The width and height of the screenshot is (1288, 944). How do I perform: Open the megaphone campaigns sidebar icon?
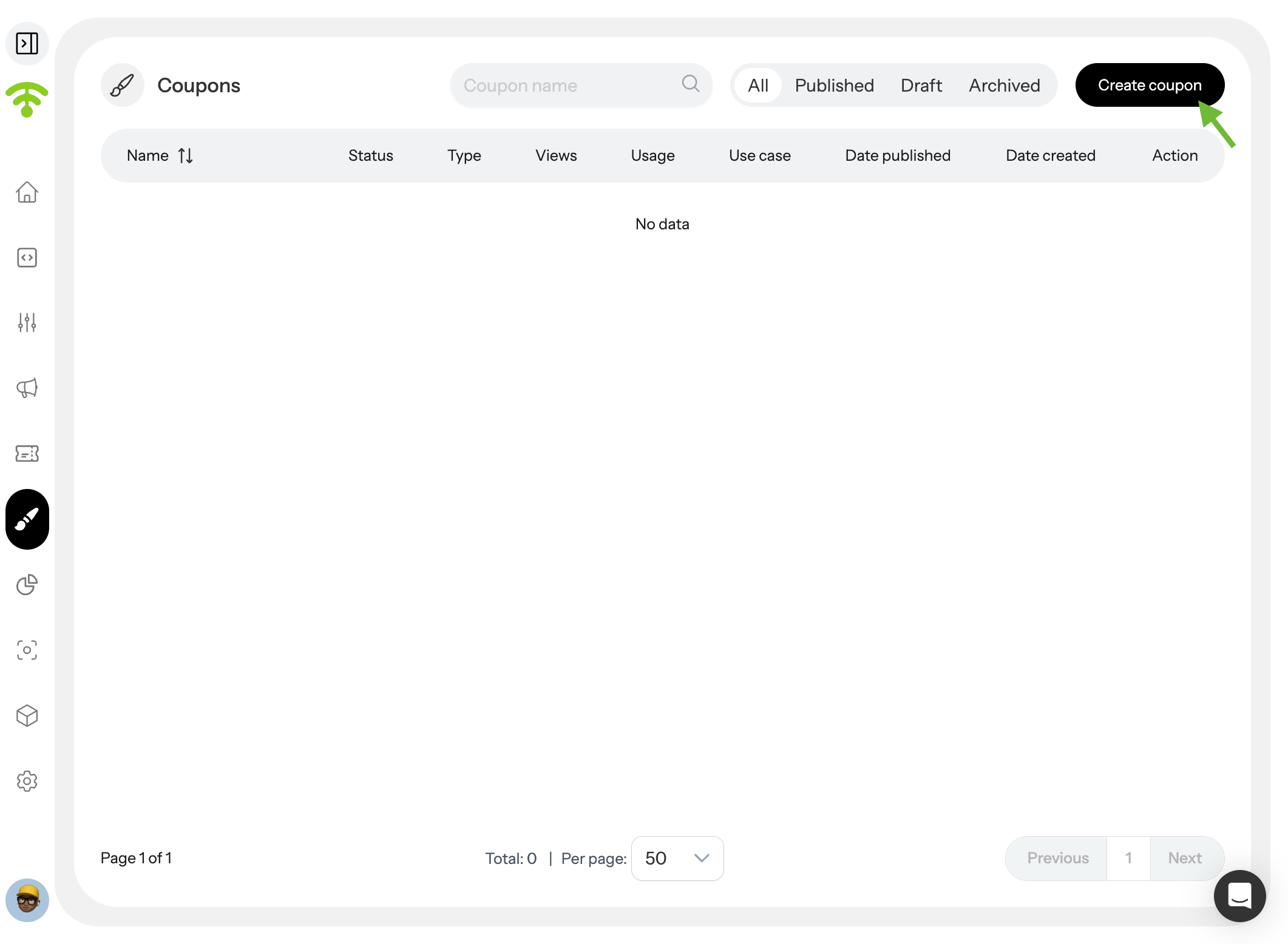pyautogui.click(x=27, y=388)
